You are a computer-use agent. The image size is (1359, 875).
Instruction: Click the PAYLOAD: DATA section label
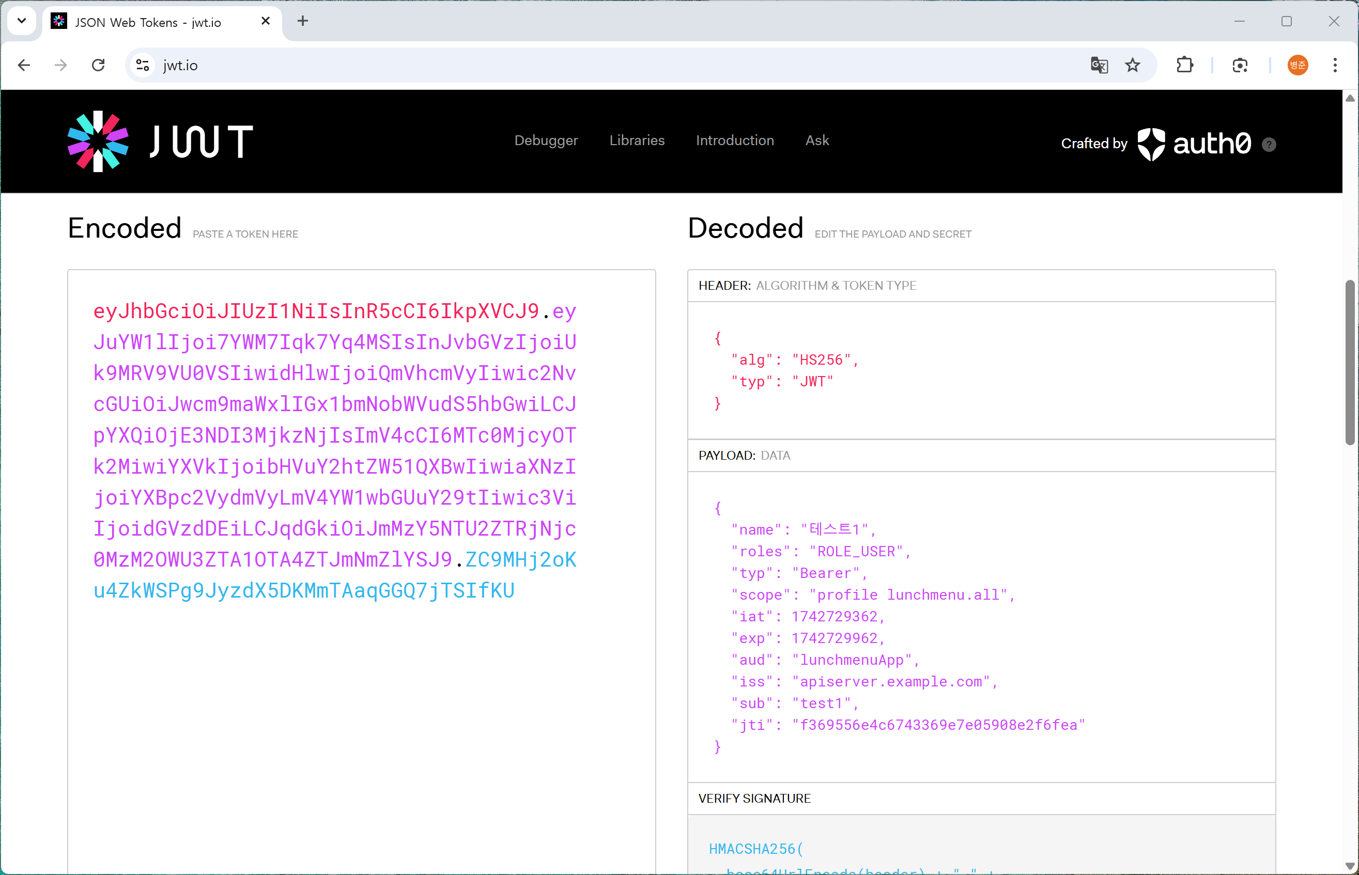(x=744, y=456)
